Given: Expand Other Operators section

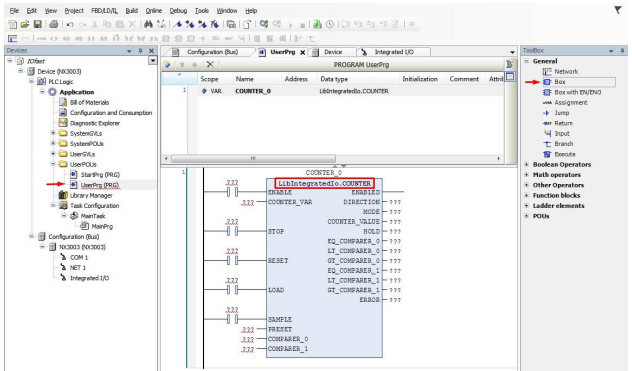Looking at the screenshot, I should 526,185.
